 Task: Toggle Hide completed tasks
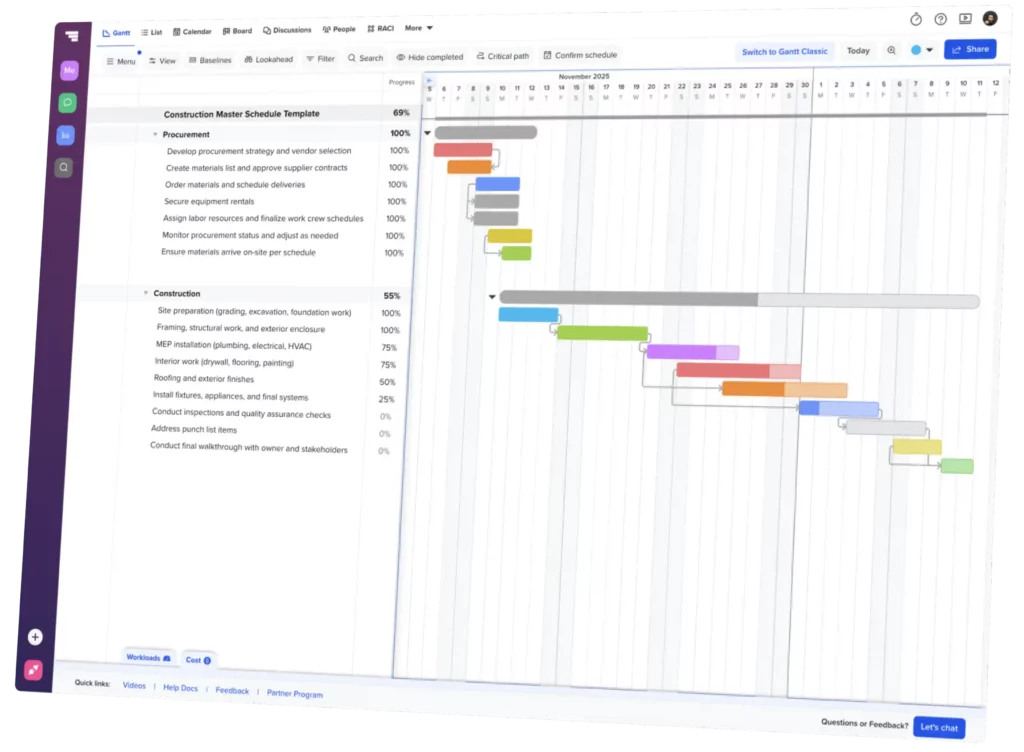pyautogui.click(x=429, y=57)
